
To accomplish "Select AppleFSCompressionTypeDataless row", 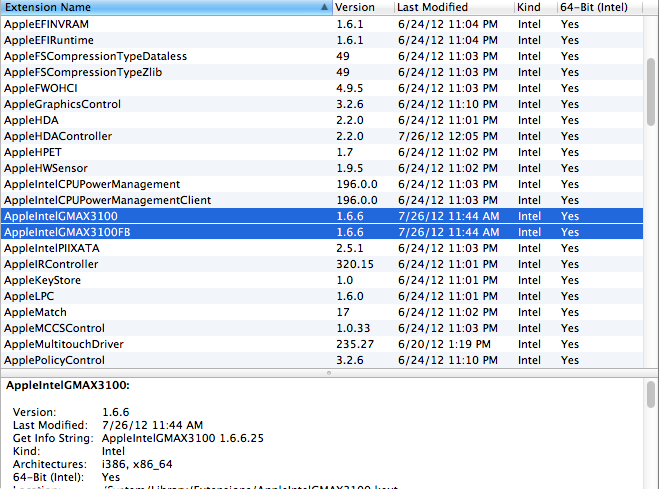I will pos(322,56).
